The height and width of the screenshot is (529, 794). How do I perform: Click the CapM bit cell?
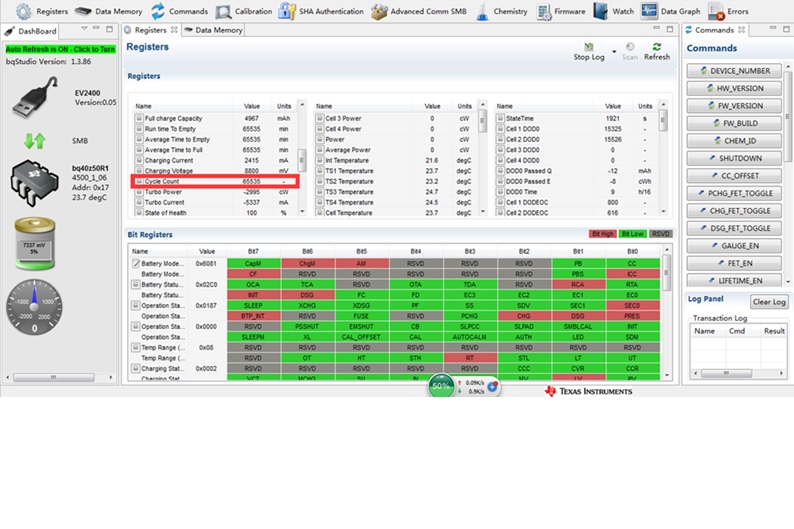[x=253, y=263]
